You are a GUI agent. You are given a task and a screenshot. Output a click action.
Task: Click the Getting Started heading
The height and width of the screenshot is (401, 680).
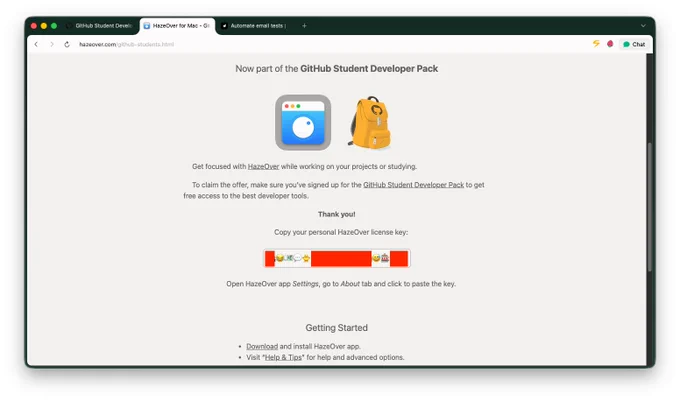pos(337,328)
